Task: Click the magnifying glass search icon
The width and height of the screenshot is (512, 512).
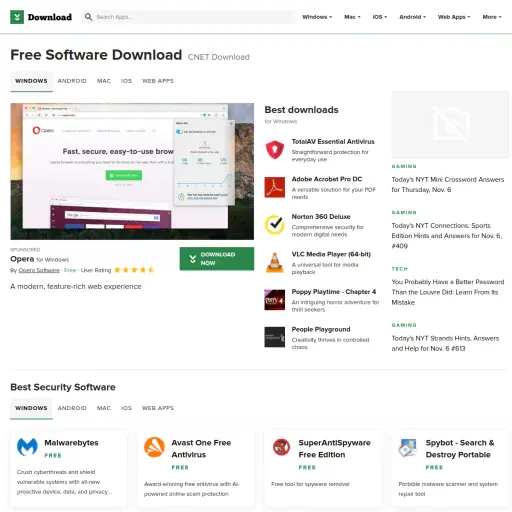Action: point(88,17)
